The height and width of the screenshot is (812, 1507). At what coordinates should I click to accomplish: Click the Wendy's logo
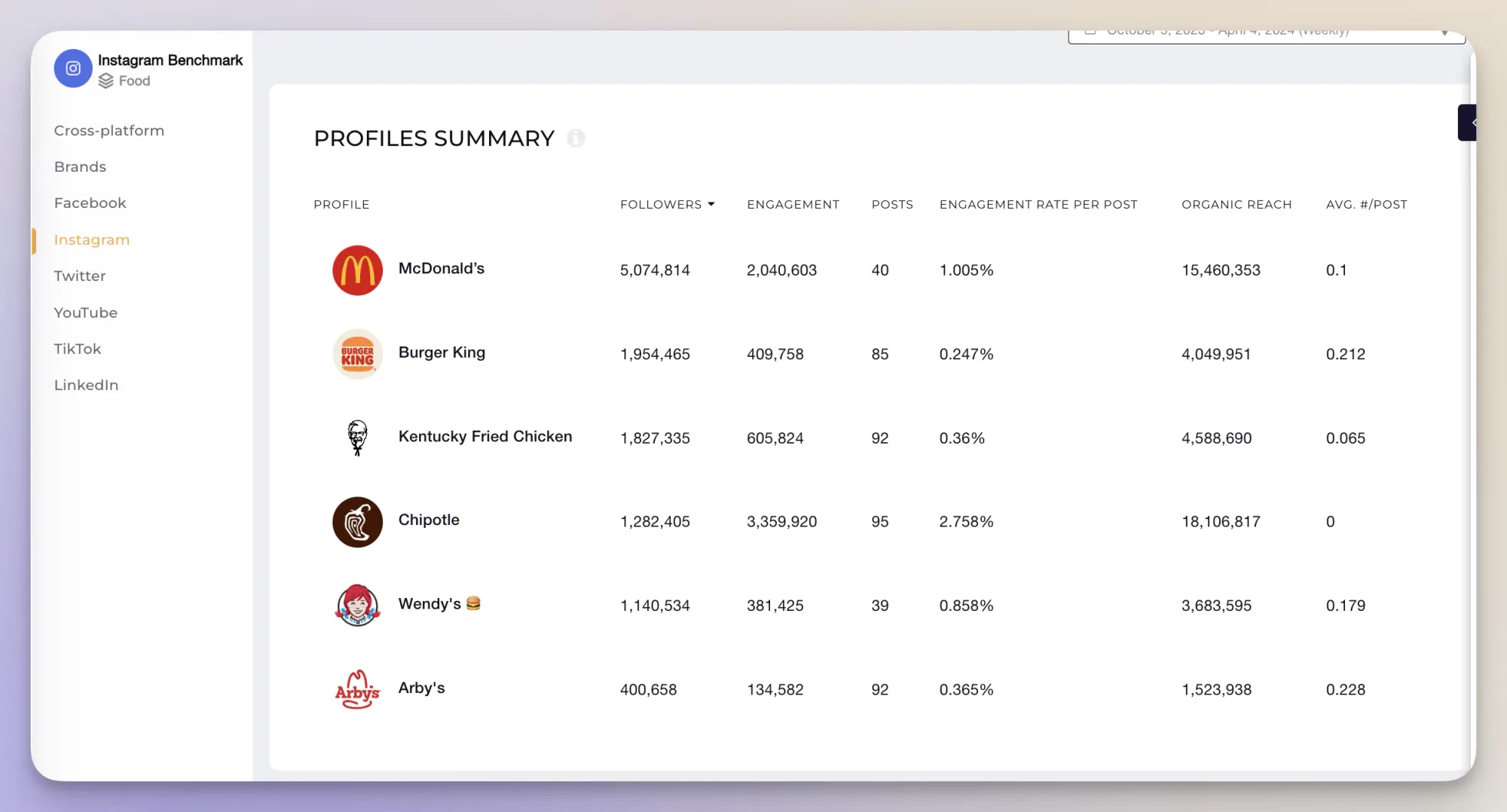pos(357,605)
